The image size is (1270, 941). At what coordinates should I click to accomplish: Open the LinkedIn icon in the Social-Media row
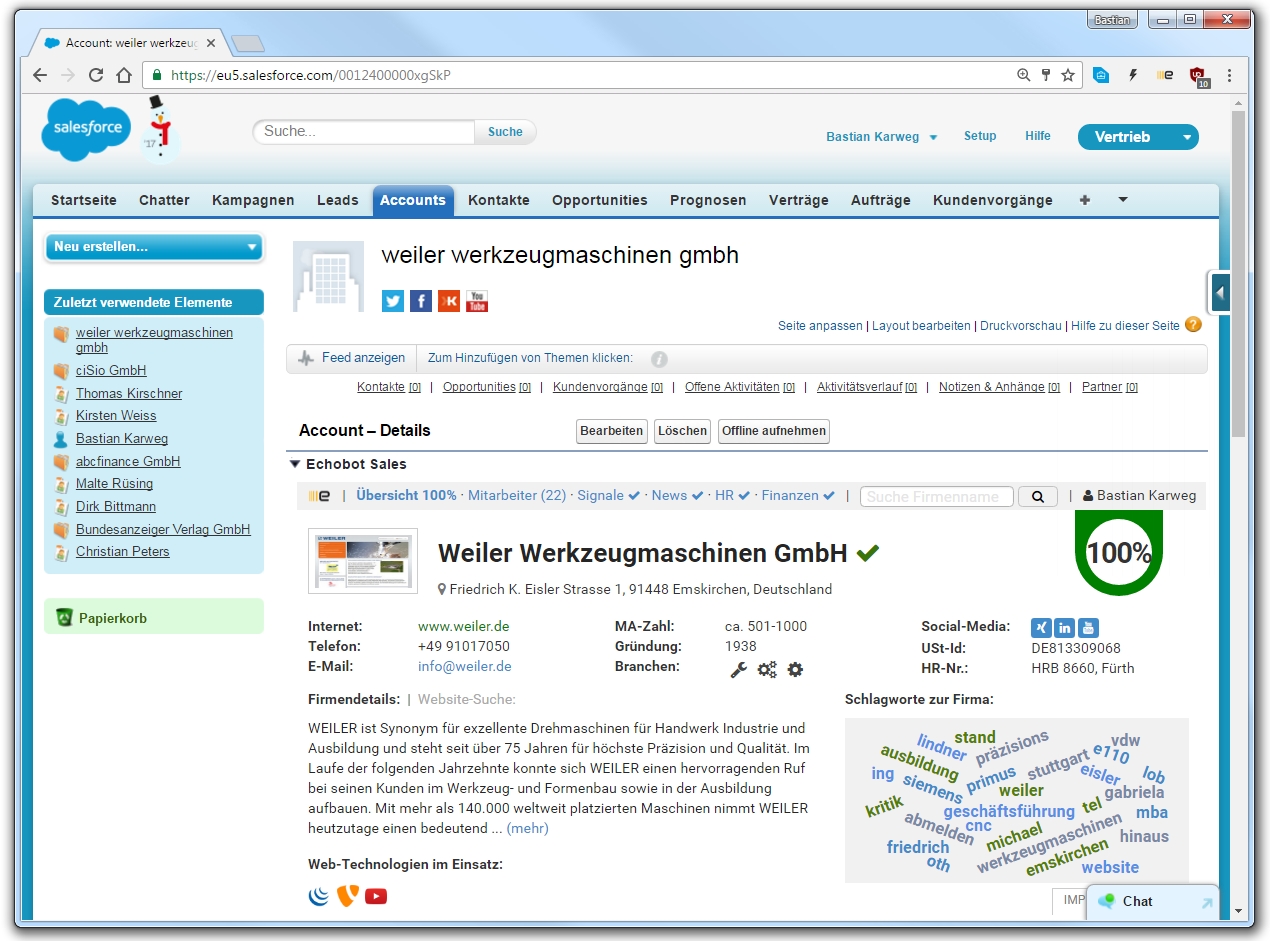pos(1064,628)
